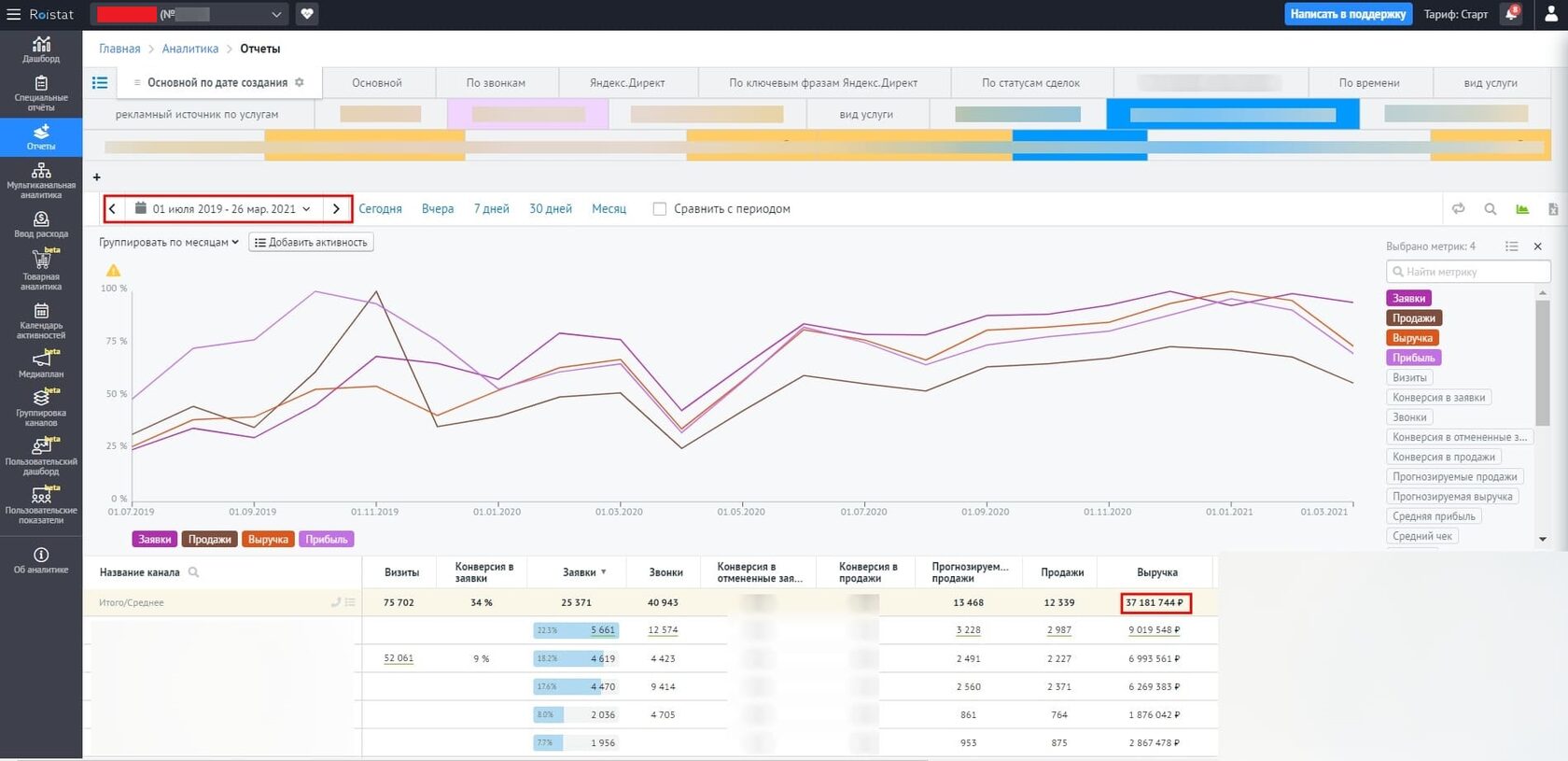The width and height of the screenshot is (1568, 761).
Task: Click metrics list view icon
Action: 1511,247
